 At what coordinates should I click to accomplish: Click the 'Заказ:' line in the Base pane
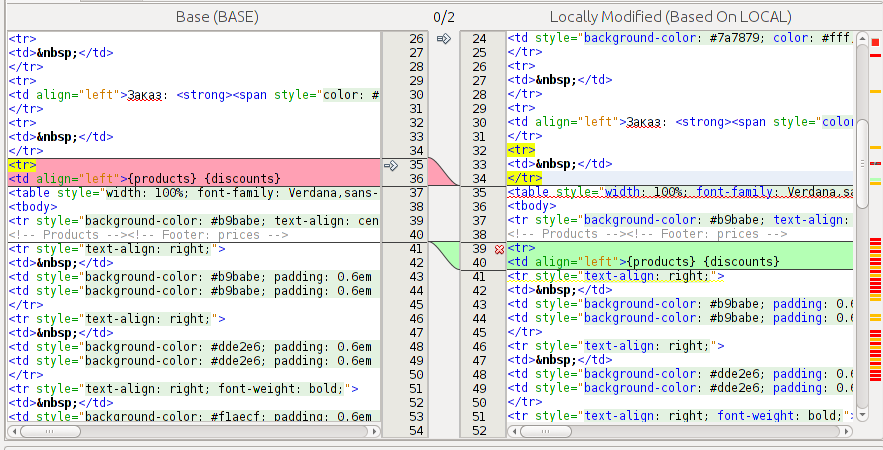point(194,95)
